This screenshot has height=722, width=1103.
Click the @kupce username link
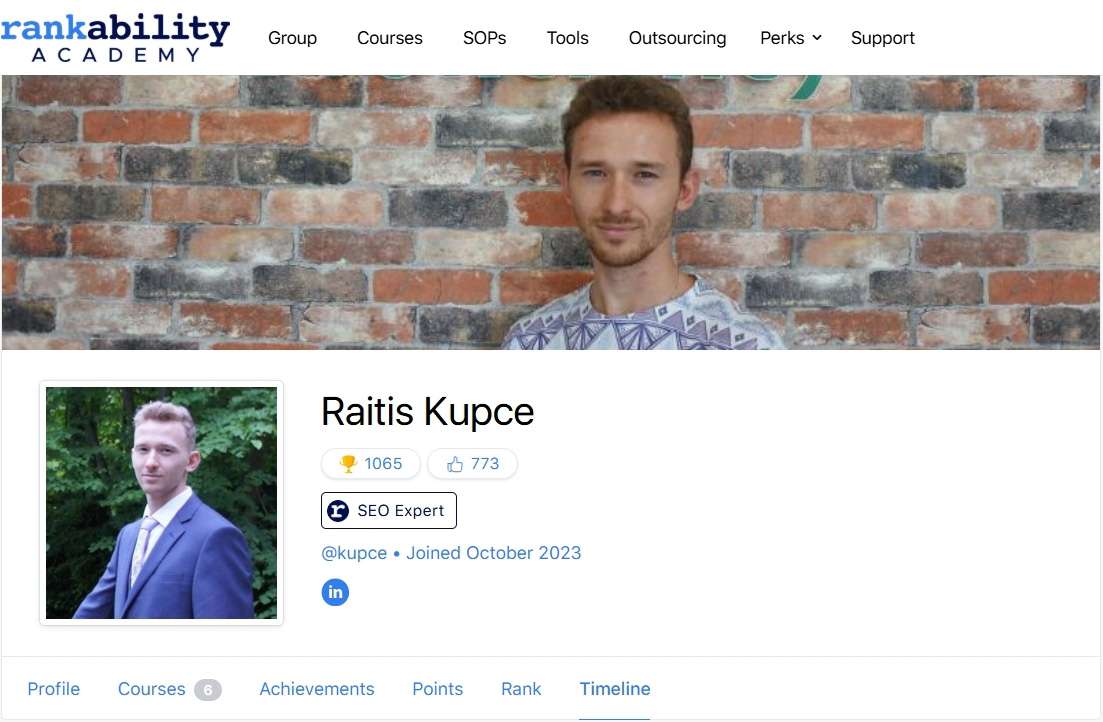pos(354,553)
